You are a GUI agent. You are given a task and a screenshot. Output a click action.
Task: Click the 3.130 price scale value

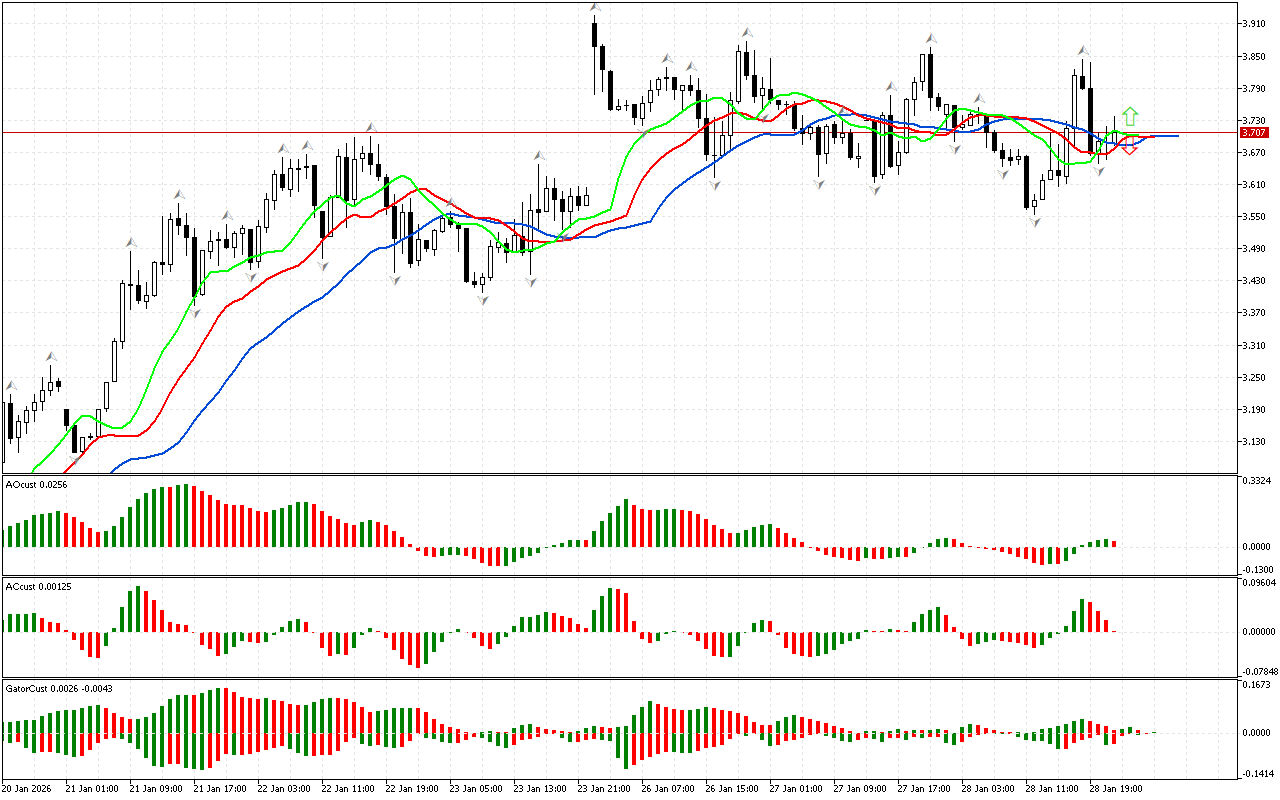tap(1253, 442)
